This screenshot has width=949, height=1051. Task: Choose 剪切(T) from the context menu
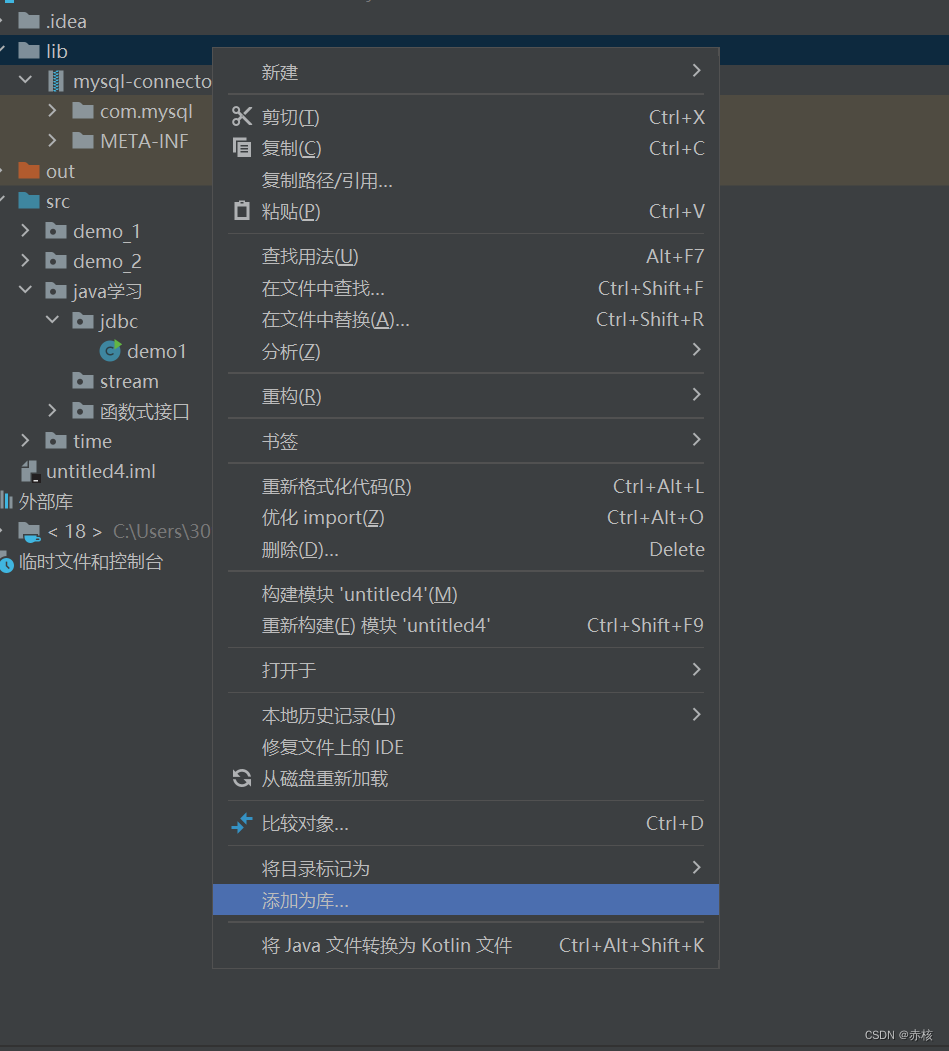(x=466, y=117)
